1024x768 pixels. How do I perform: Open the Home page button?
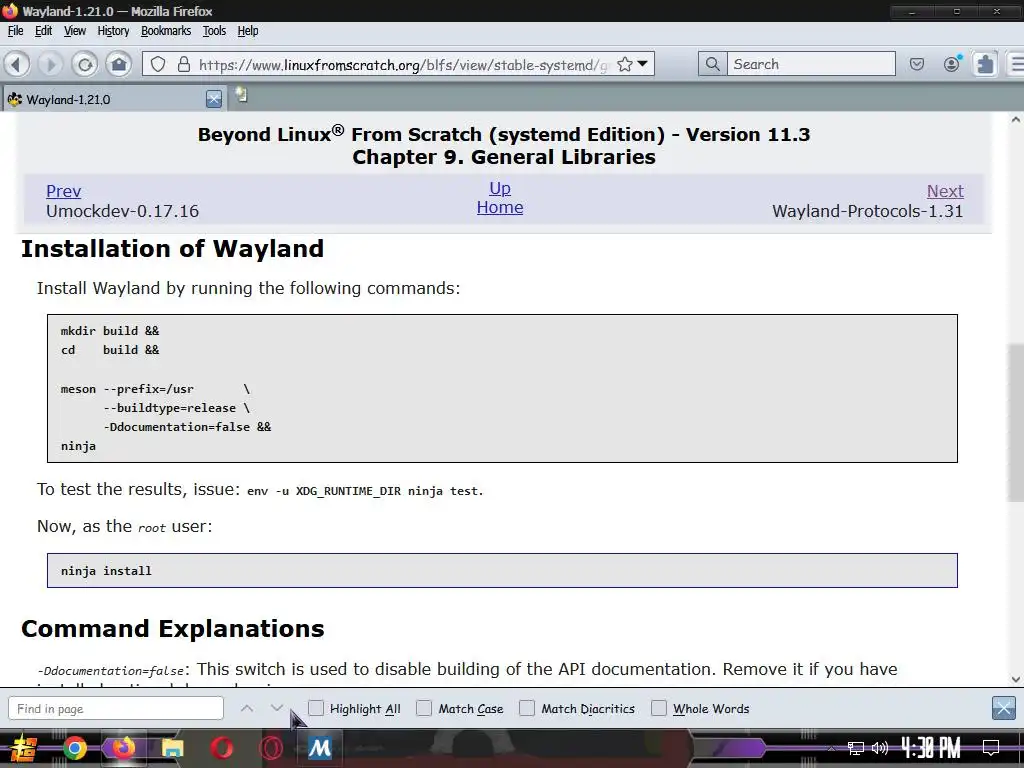[x=119, y=64]
